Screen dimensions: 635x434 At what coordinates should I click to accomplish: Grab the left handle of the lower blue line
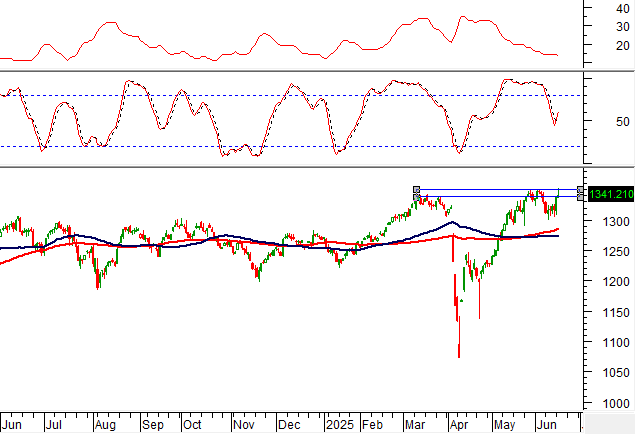pos(416,197)
